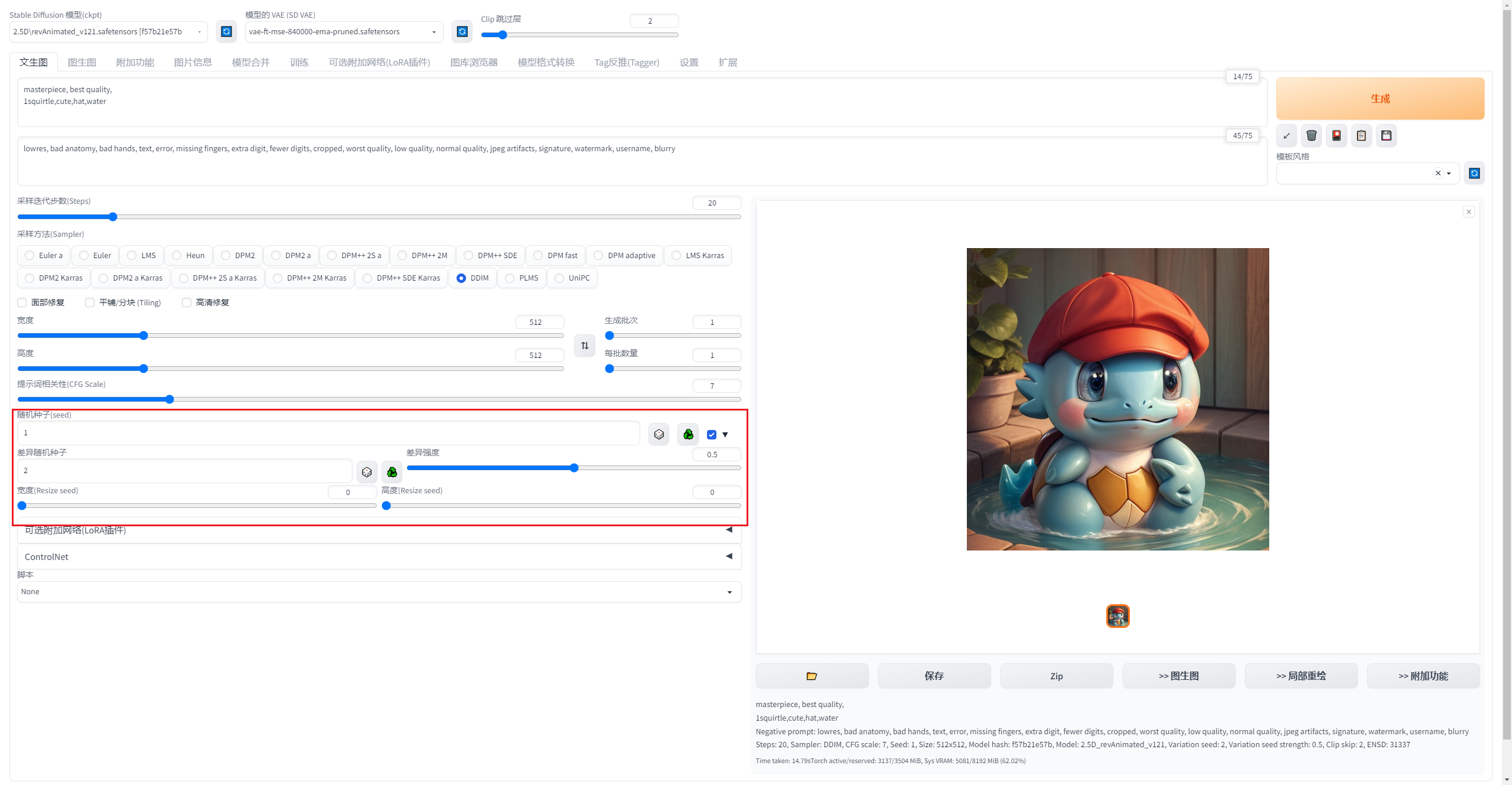
Task: Click the trash bin icon under Generate button
Action: [1311, 136]
